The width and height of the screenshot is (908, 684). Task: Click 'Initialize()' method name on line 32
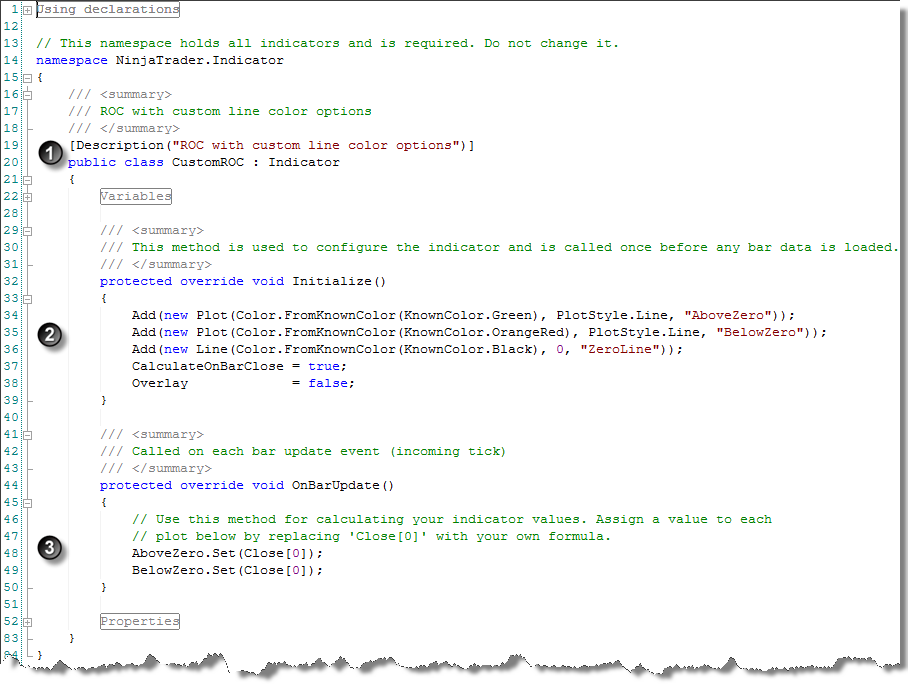(339, 281)
